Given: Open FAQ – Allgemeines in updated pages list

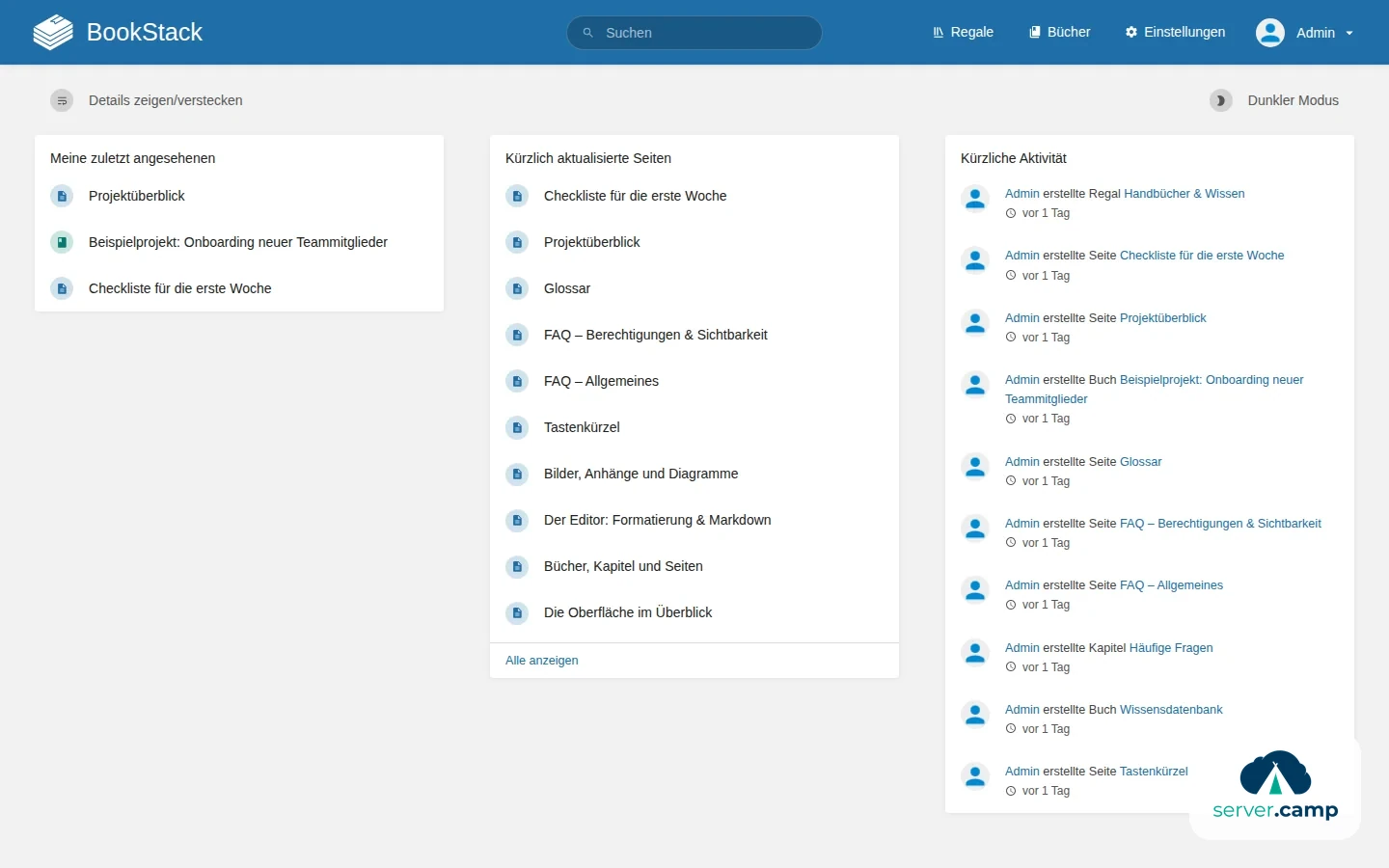Looking at the screenshot, I should [602, 381].
